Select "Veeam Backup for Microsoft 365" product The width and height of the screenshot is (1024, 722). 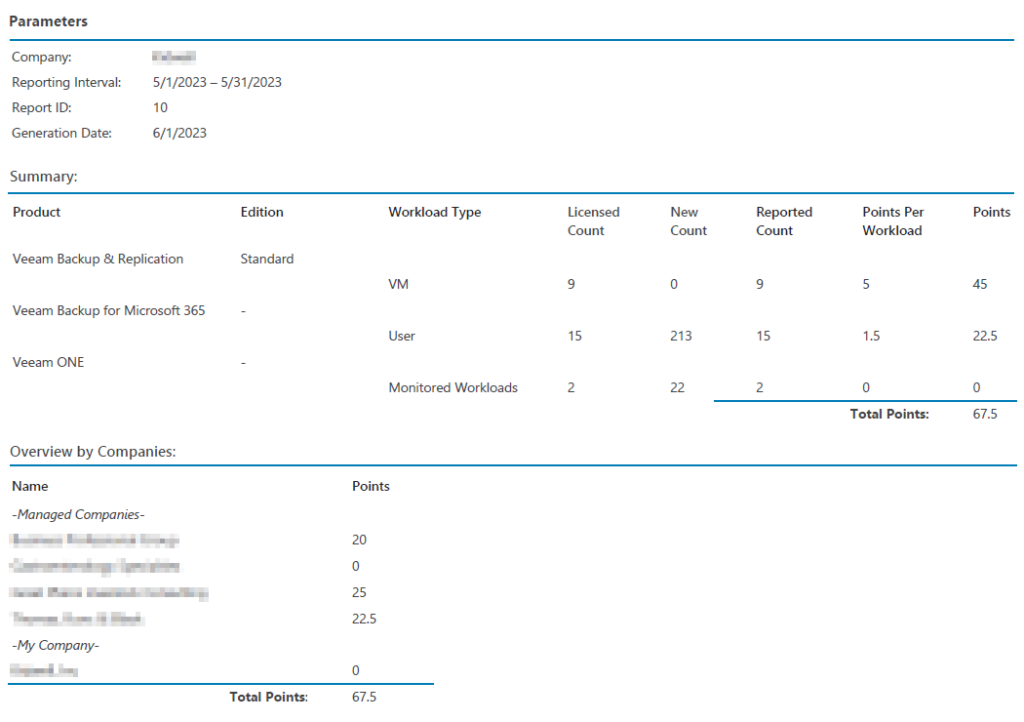pyautogui.click(x=108, y=311)
